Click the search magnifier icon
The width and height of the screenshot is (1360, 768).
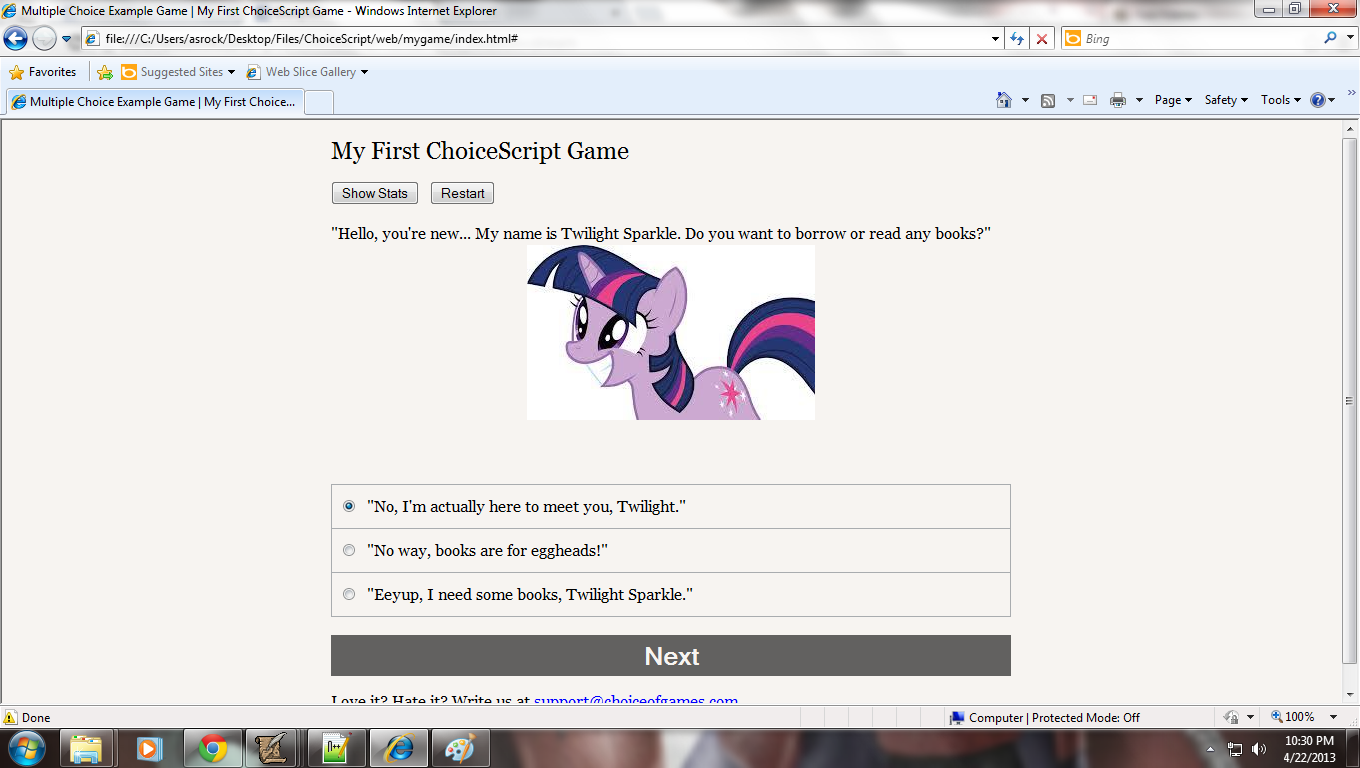point(1330,38)
